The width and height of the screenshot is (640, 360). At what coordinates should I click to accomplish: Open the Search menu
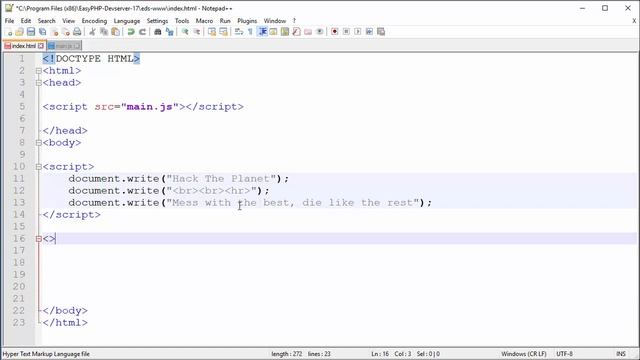pos(47,21)
